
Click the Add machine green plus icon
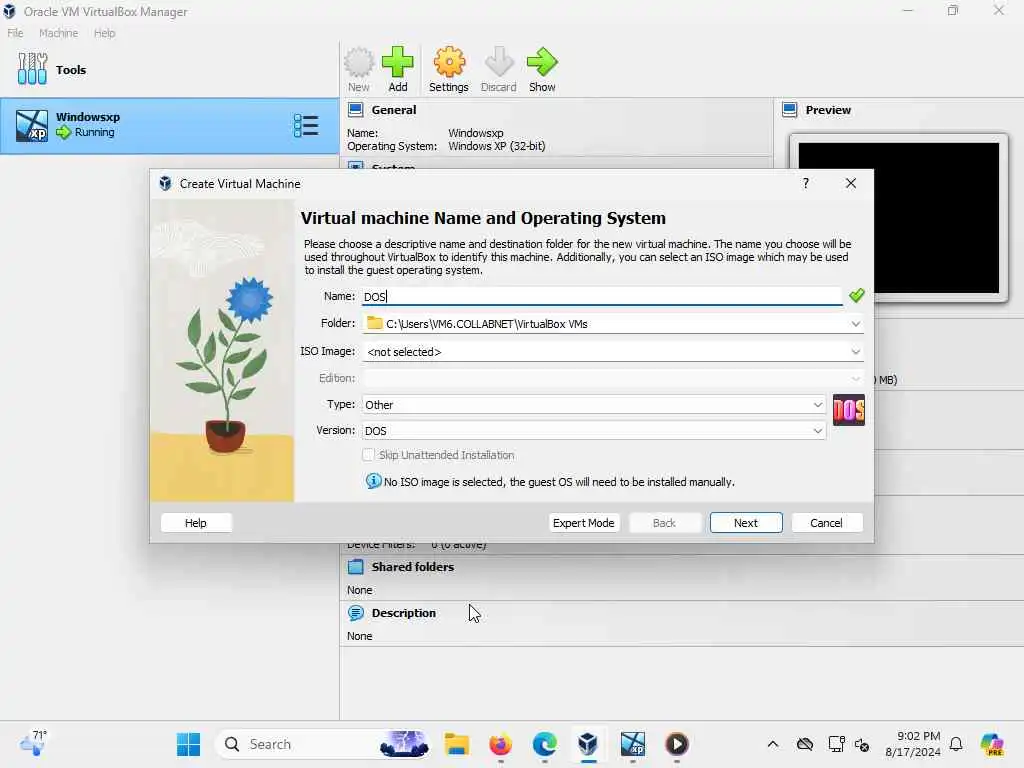pyautogui.click(x=398, y=63)
